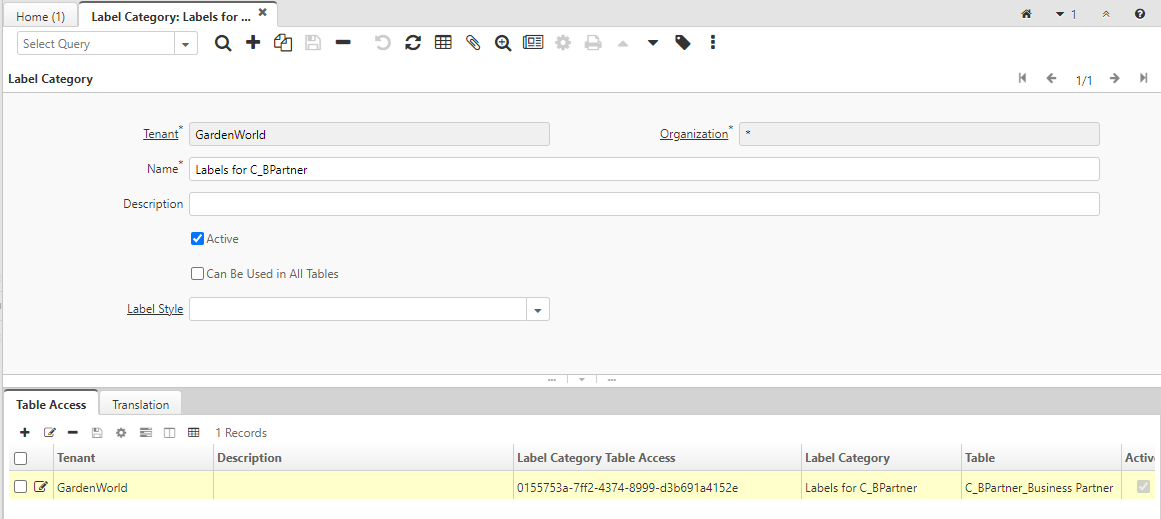Uncheck the Active checkbox

[197, 238]
